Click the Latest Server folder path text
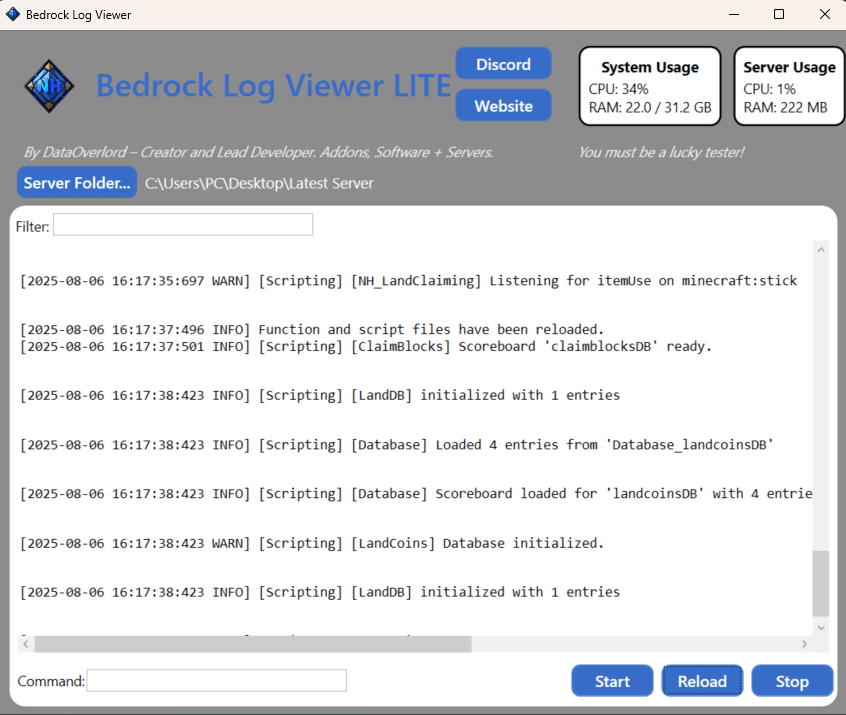This screenshot has width=846, height=715. point(259,183)
